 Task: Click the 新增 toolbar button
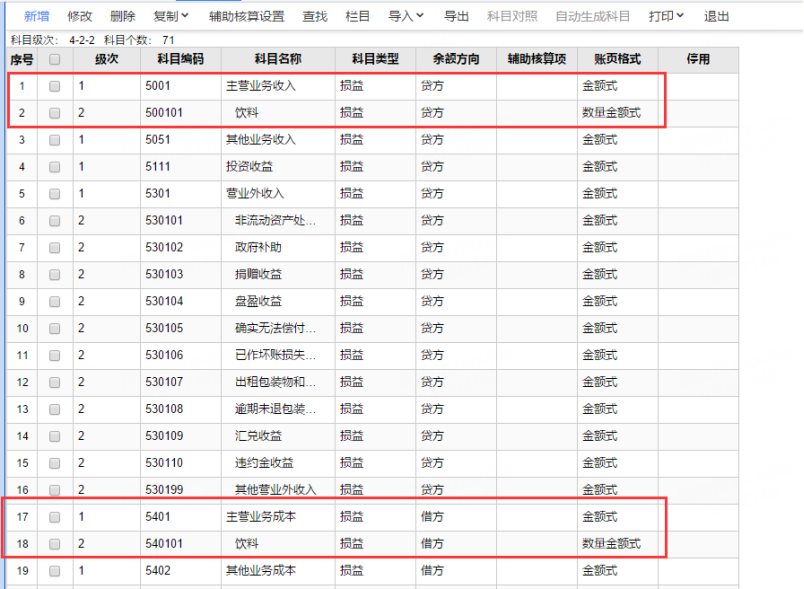(36, 17)
